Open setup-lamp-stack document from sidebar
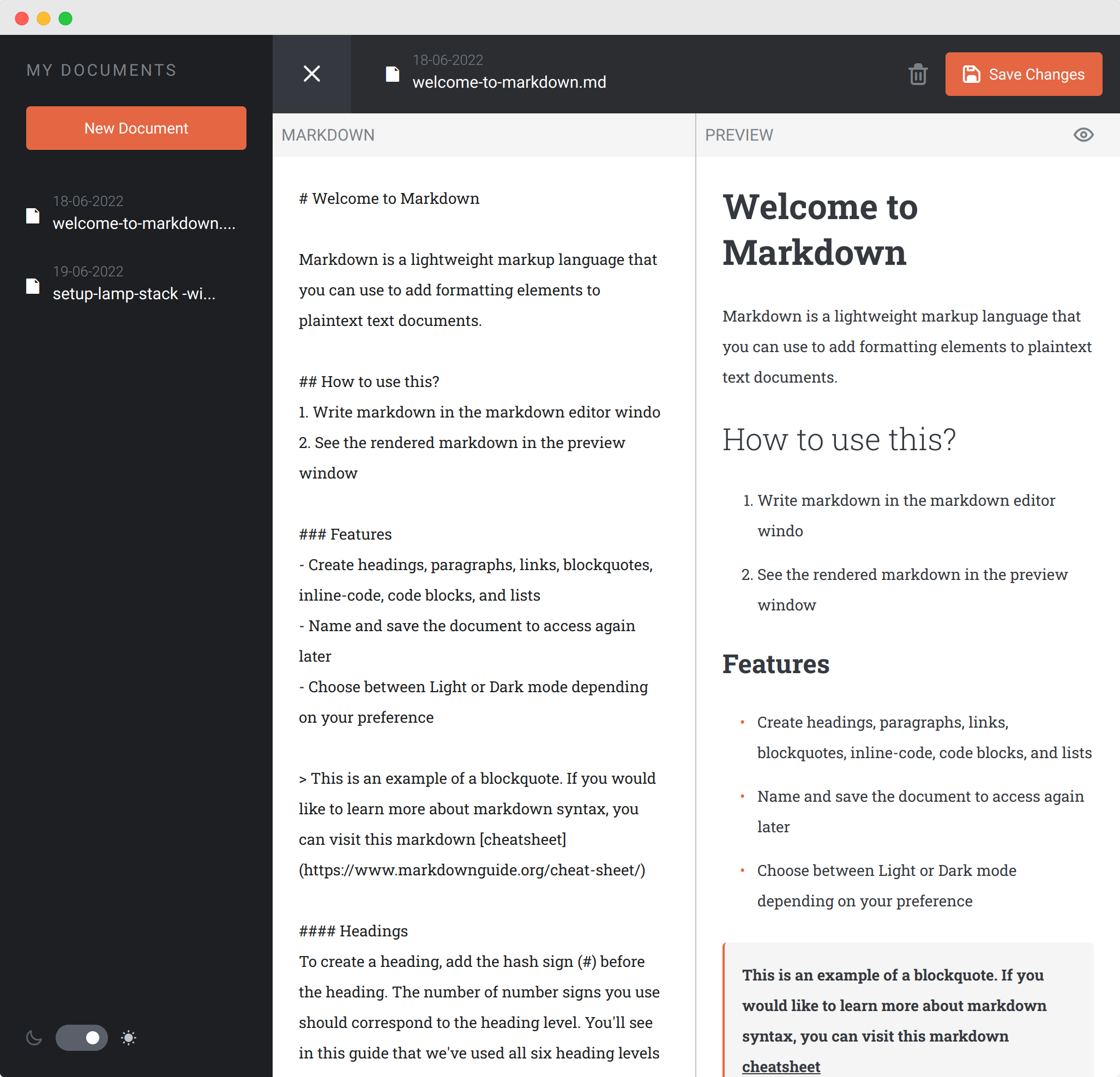 point(134,294)
